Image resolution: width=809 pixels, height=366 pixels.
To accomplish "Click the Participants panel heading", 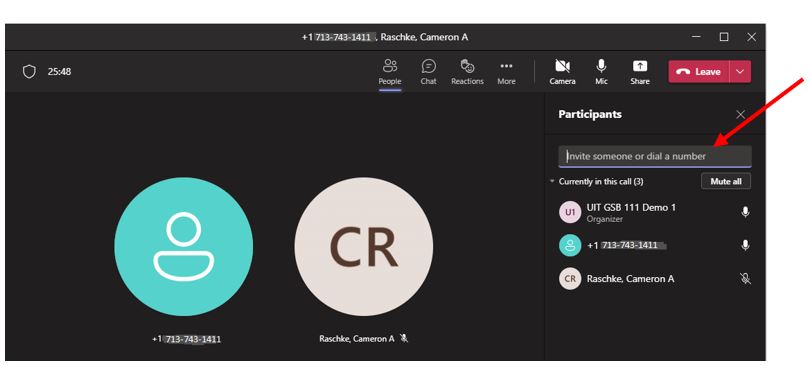I will point(590,115).
